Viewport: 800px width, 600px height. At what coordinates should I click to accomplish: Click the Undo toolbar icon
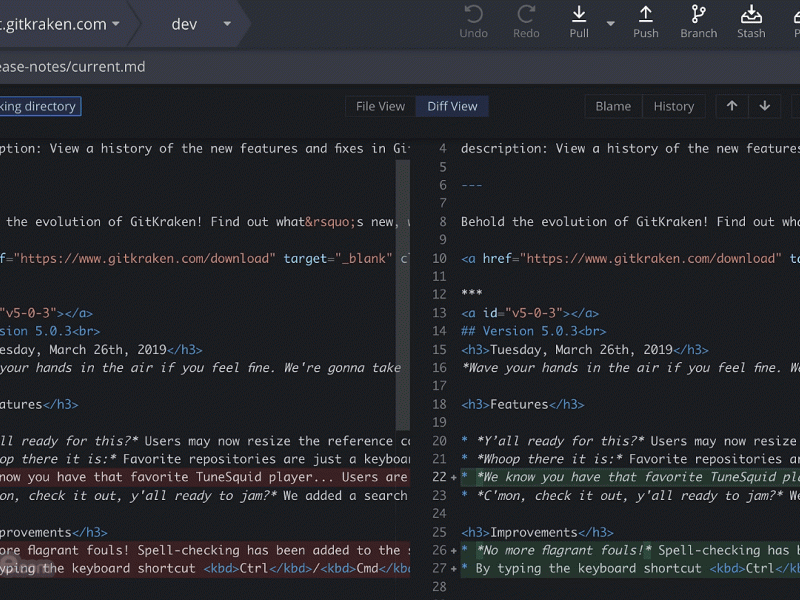[473, 22]
